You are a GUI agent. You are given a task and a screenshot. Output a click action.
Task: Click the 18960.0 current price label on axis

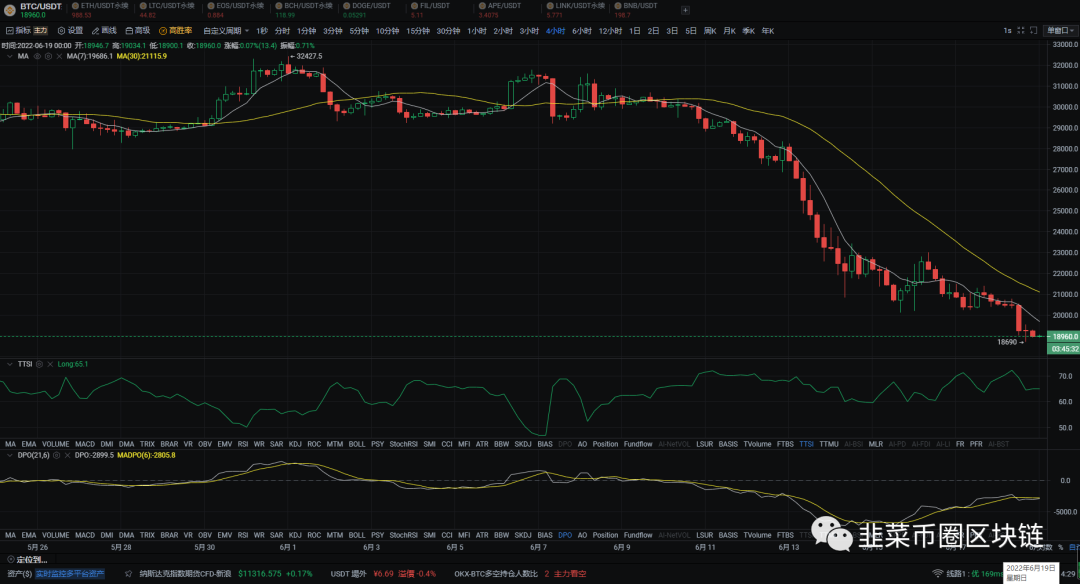click(1063, 337)
